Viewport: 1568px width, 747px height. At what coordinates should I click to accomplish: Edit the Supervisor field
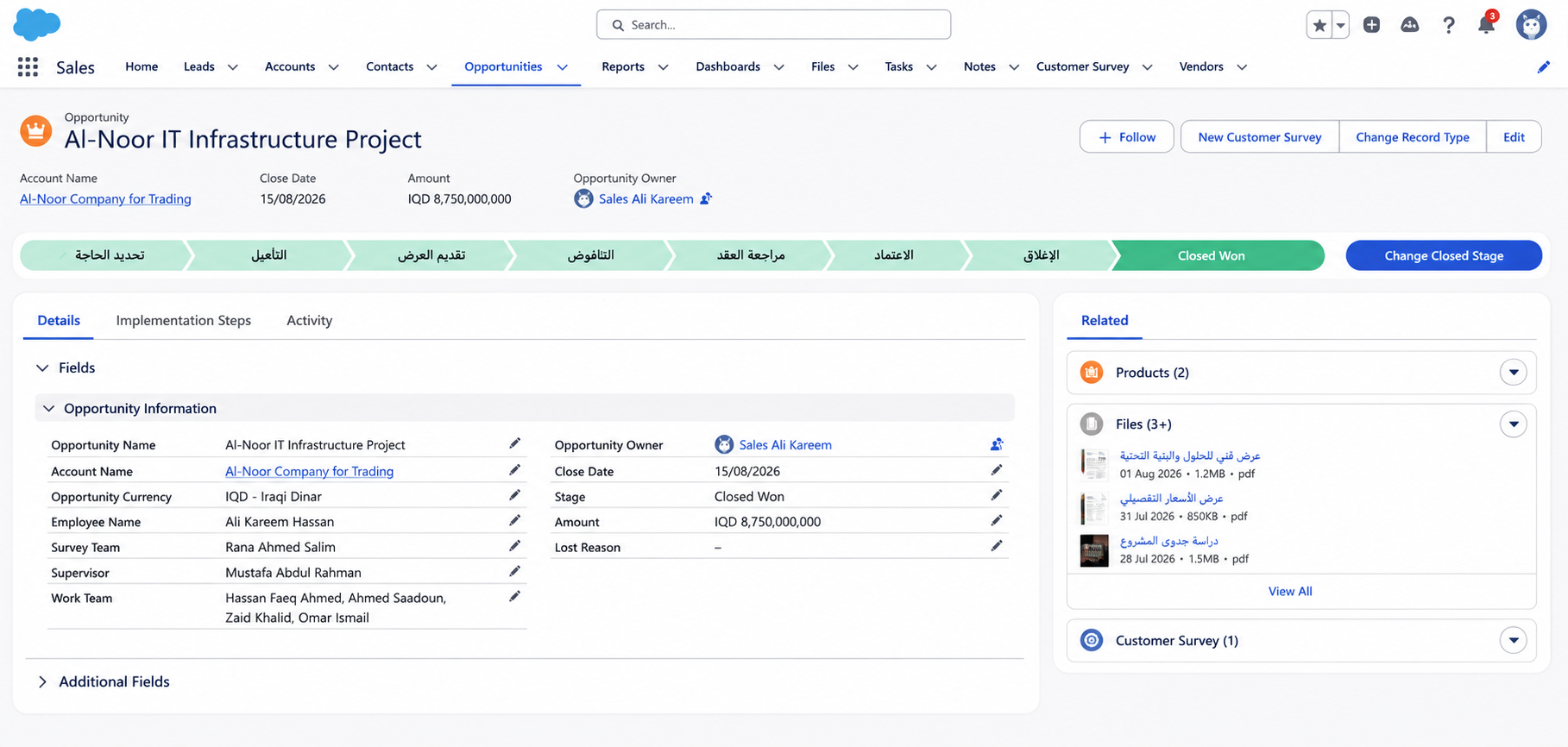click(x=514, y=571)
